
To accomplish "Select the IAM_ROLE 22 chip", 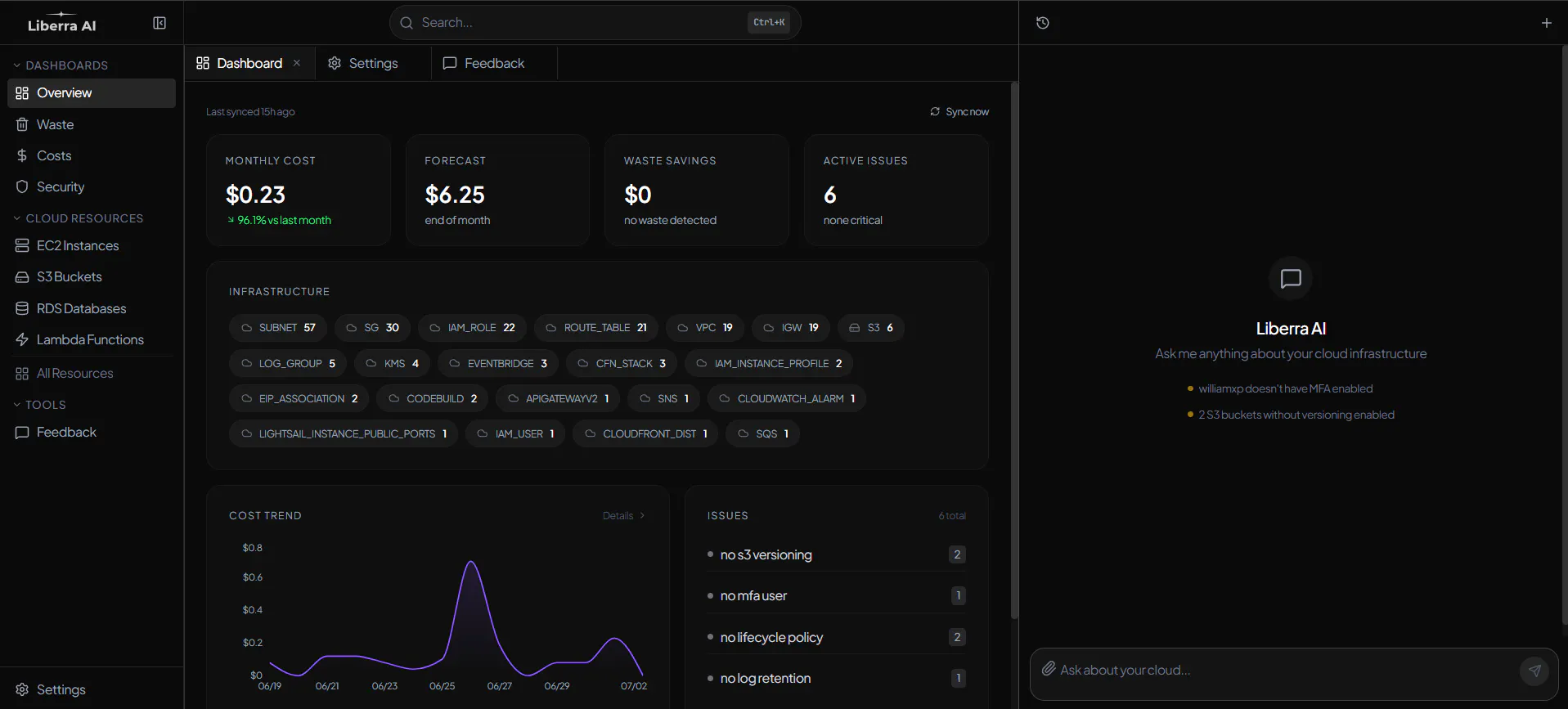I will [x=472, y=327].
